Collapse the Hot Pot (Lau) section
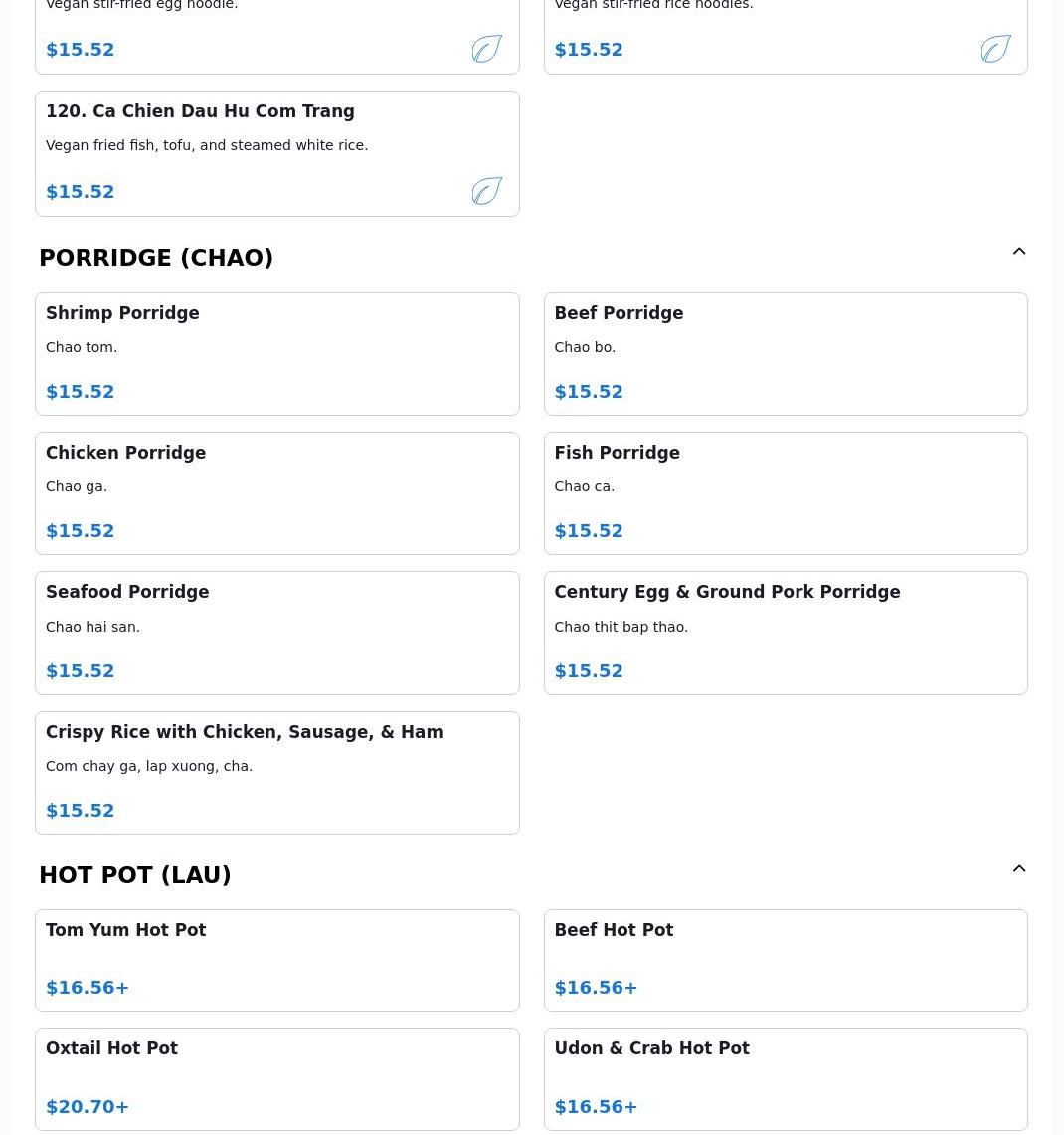The height and width of the screenshot is (1135, 1064). point(1019,869)
